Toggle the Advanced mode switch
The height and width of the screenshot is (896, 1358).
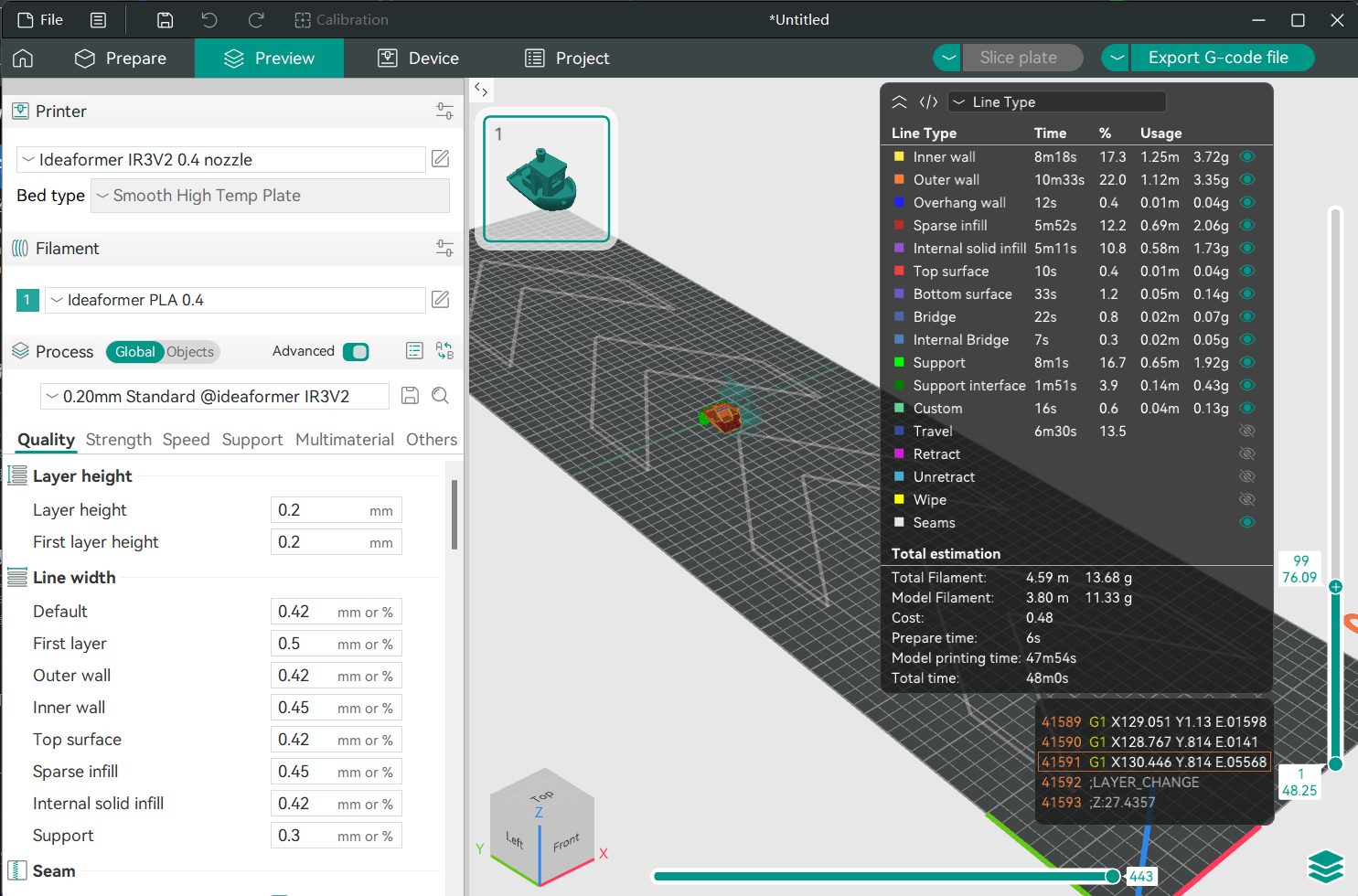pyautogui.click(x=356, y=352)
